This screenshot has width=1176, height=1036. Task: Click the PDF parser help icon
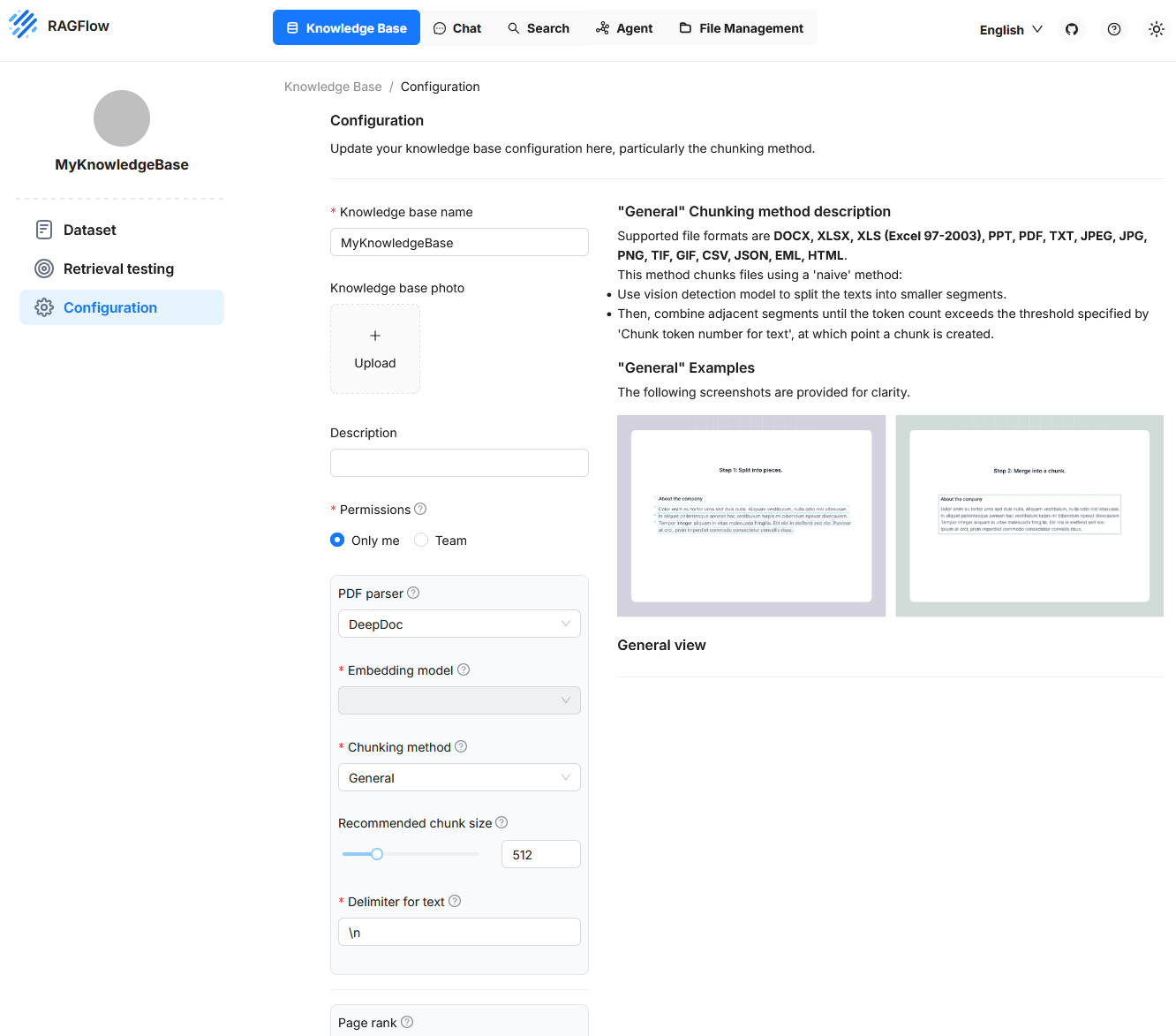point(413,593)
